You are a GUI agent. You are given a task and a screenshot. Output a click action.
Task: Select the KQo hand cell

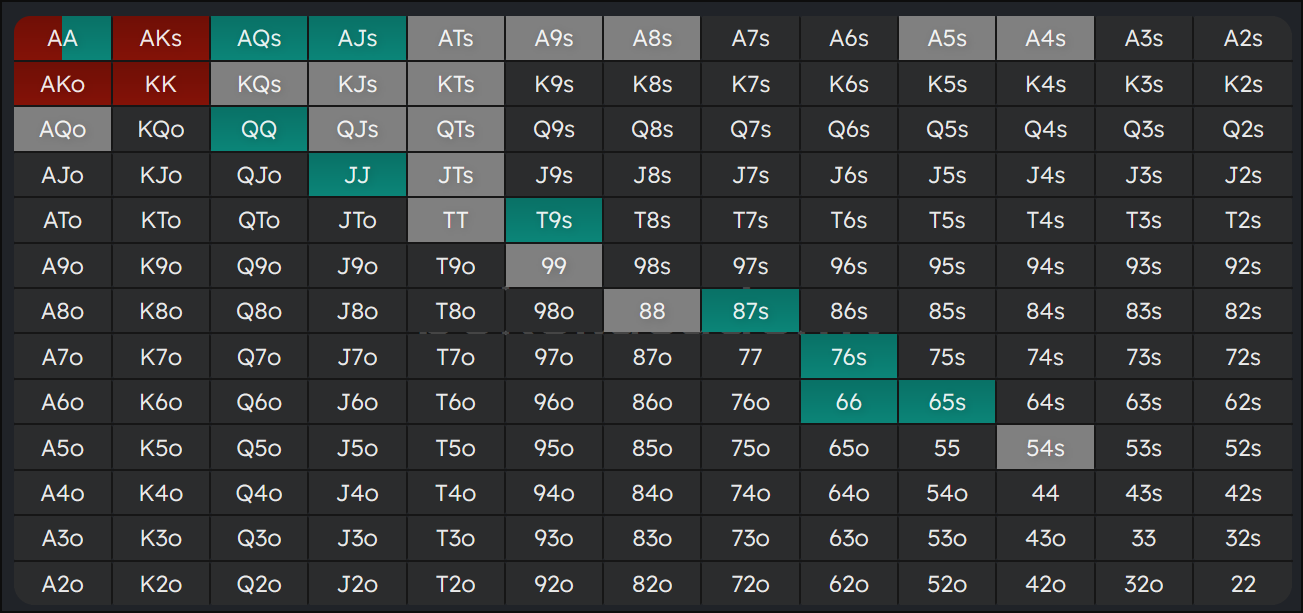pyautogui.click(x=161, y=130)
